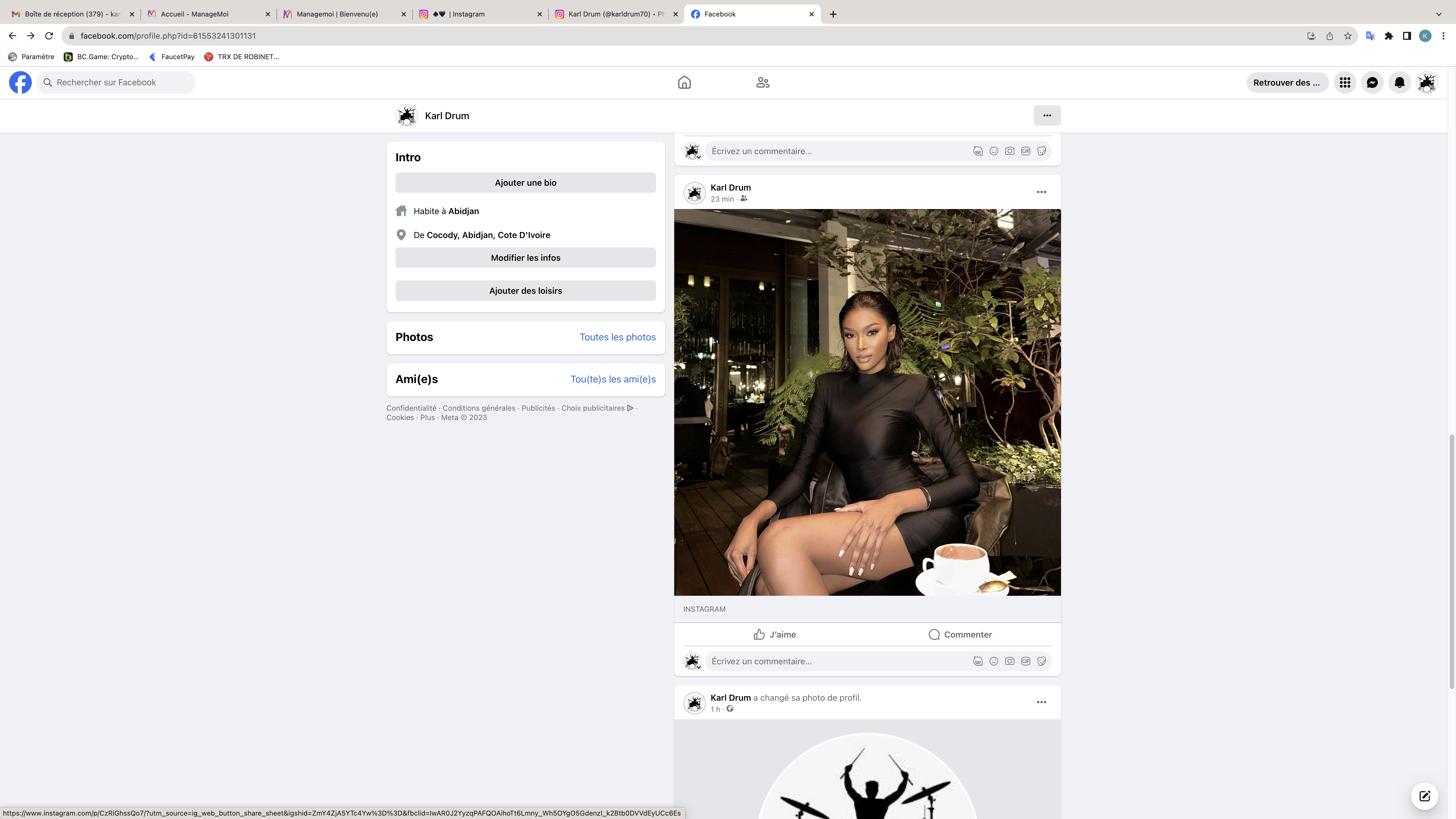
Task: Open the Friends icon in top navigation
Action: click(762, 82)
